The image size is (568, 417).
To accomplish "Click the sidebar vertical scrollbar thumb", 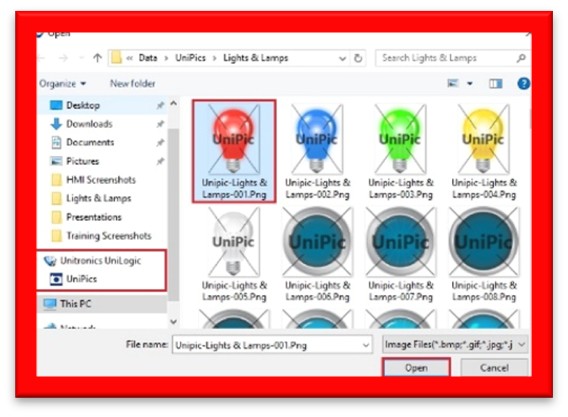I will click(174, 214).
